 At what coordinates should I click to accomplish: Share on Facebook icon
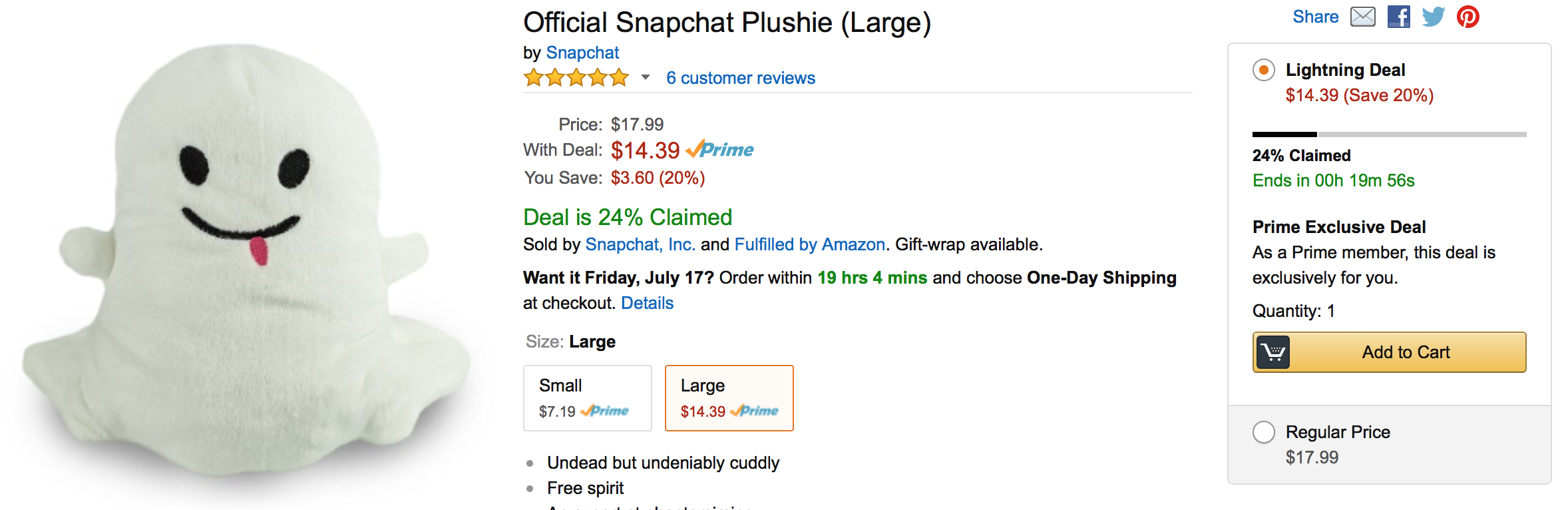point(1398,17)
